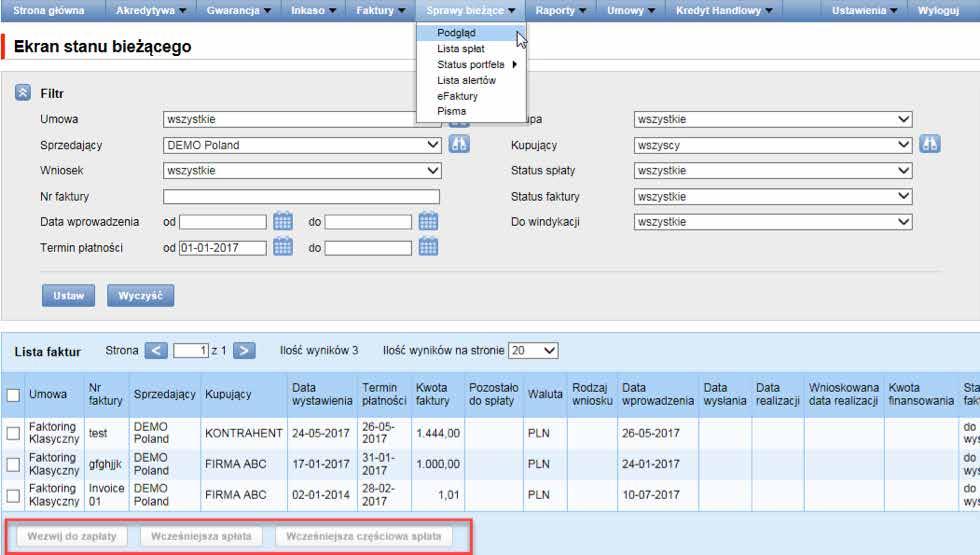
Task: Open Strona główna in top navigation
Action: [x=49, y=11]
